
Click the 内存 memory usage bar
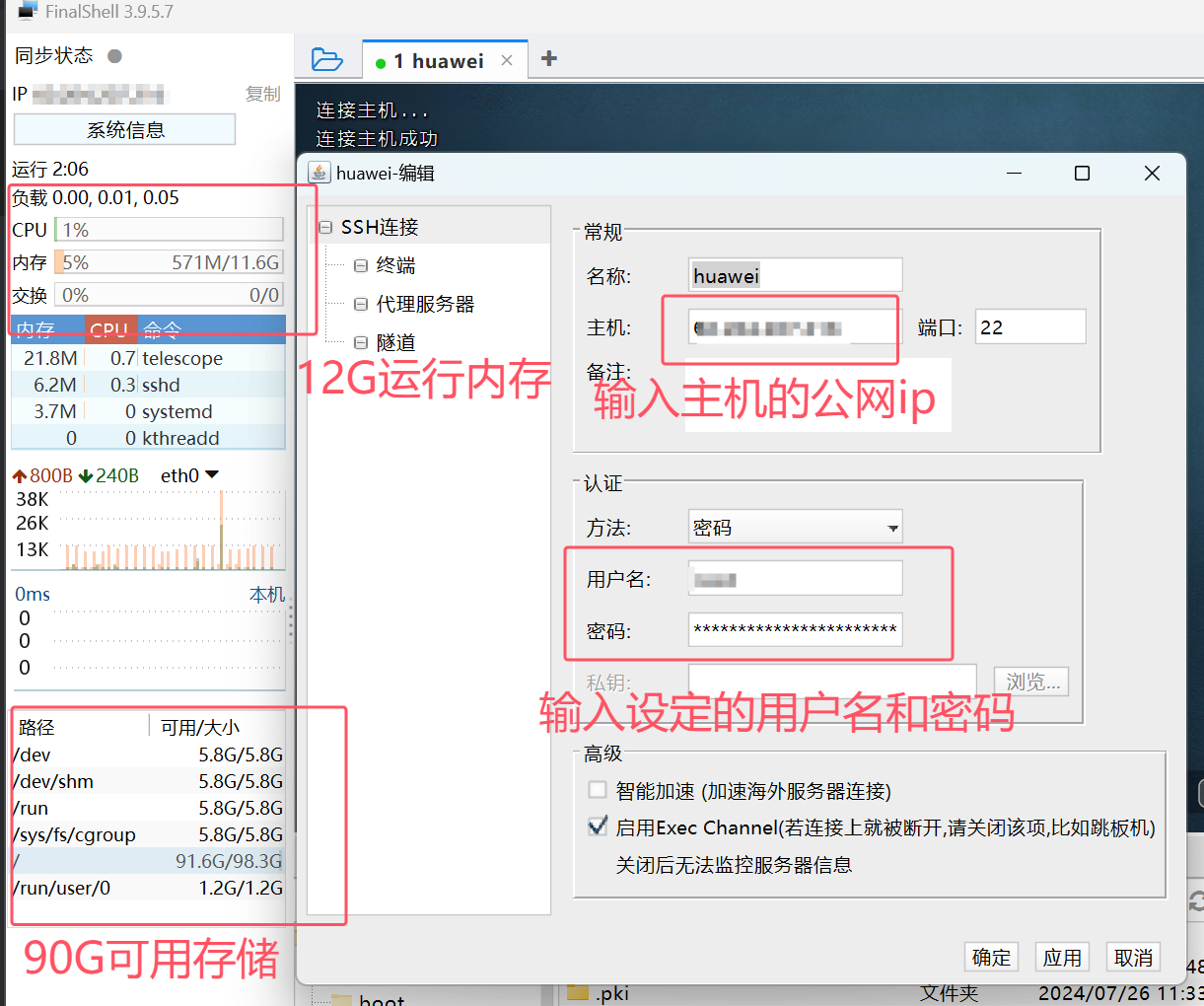coord(169,262)
